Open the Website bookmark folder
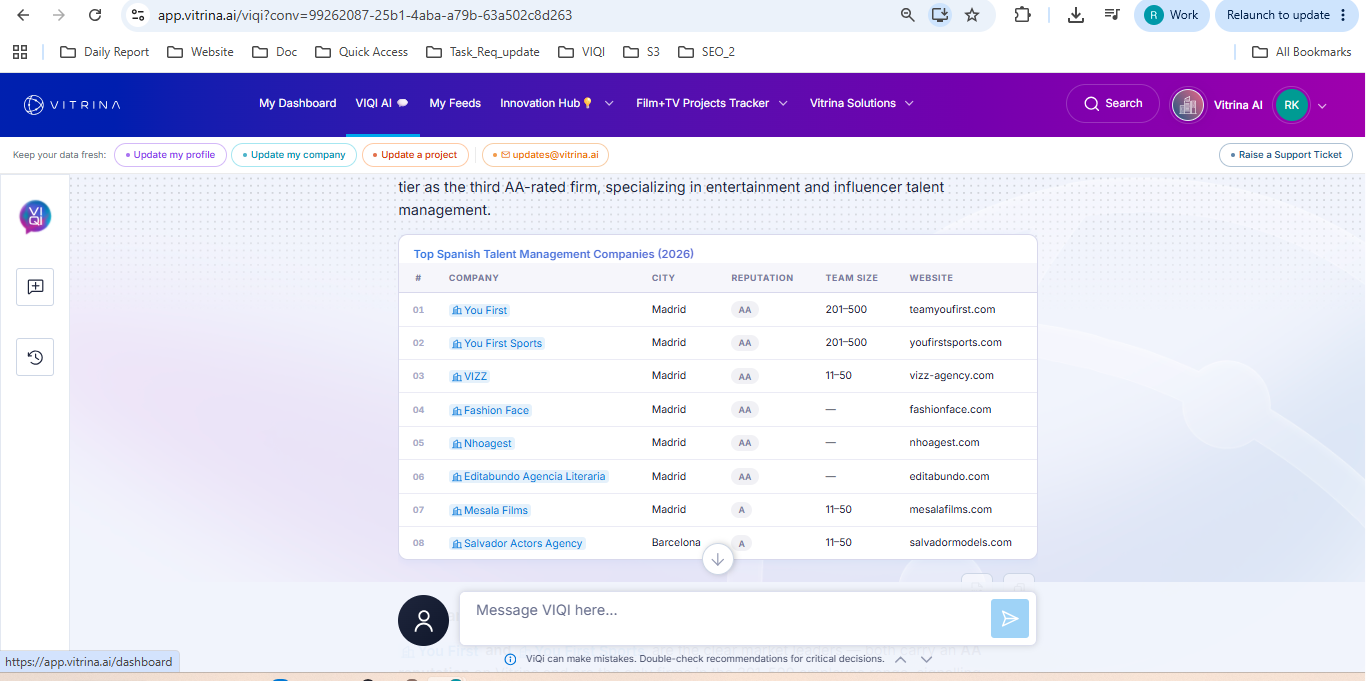This screenshot has width=1366, height=681. pyautogui.click(x=200, y=52)
